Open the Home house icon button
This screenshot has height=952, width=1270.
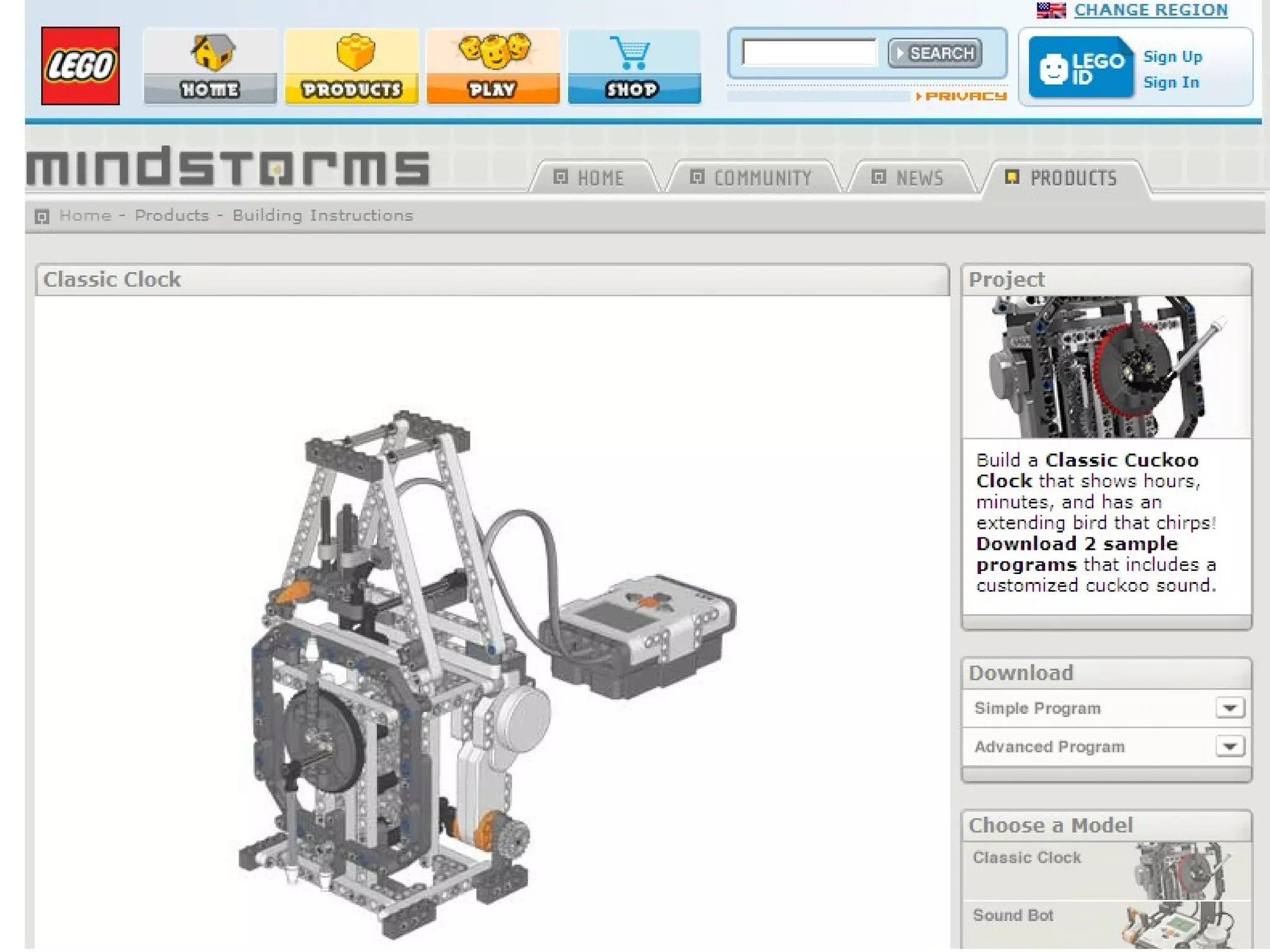coord(210,66)
